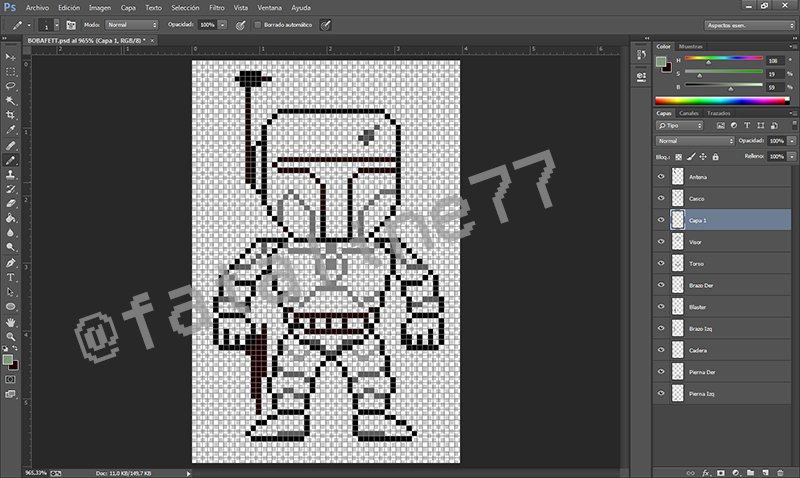Select the Zoom tool

tap(10, 337)
